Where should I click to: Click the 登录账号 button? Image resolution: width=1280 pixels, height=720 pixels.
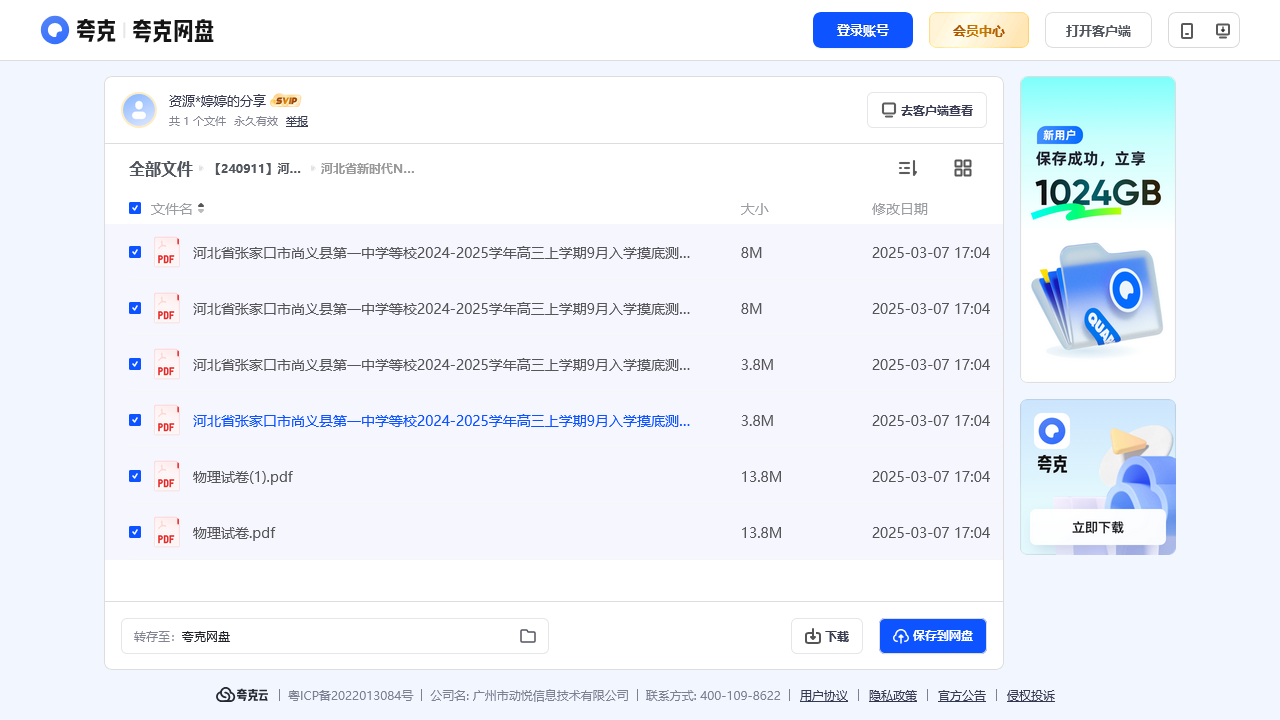tap(863, 30)
